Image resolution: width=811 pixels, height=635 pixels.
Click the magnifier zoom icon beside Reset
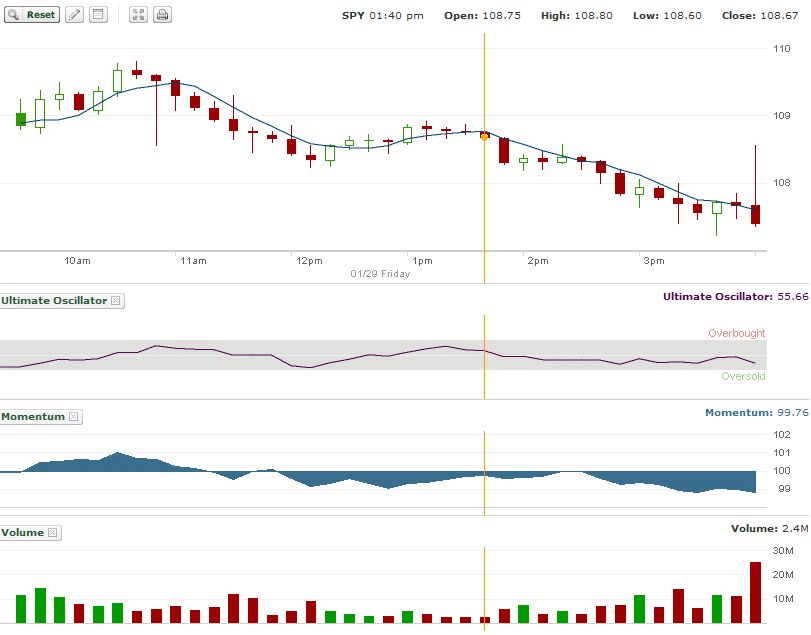tap(14, 14)
